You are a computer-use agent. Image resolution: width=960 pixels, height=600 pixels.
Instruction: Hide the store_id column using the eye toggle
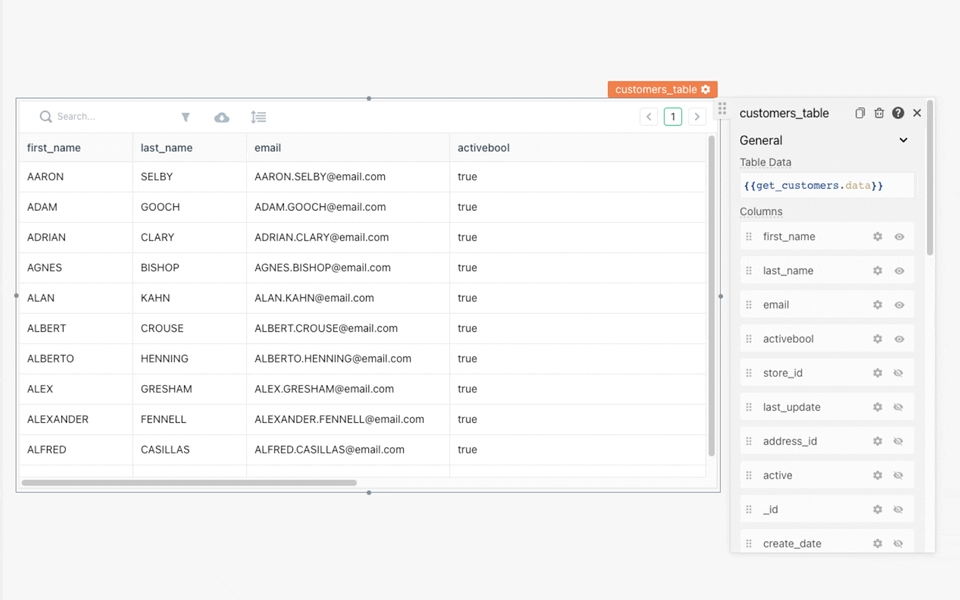pos(899,372)
